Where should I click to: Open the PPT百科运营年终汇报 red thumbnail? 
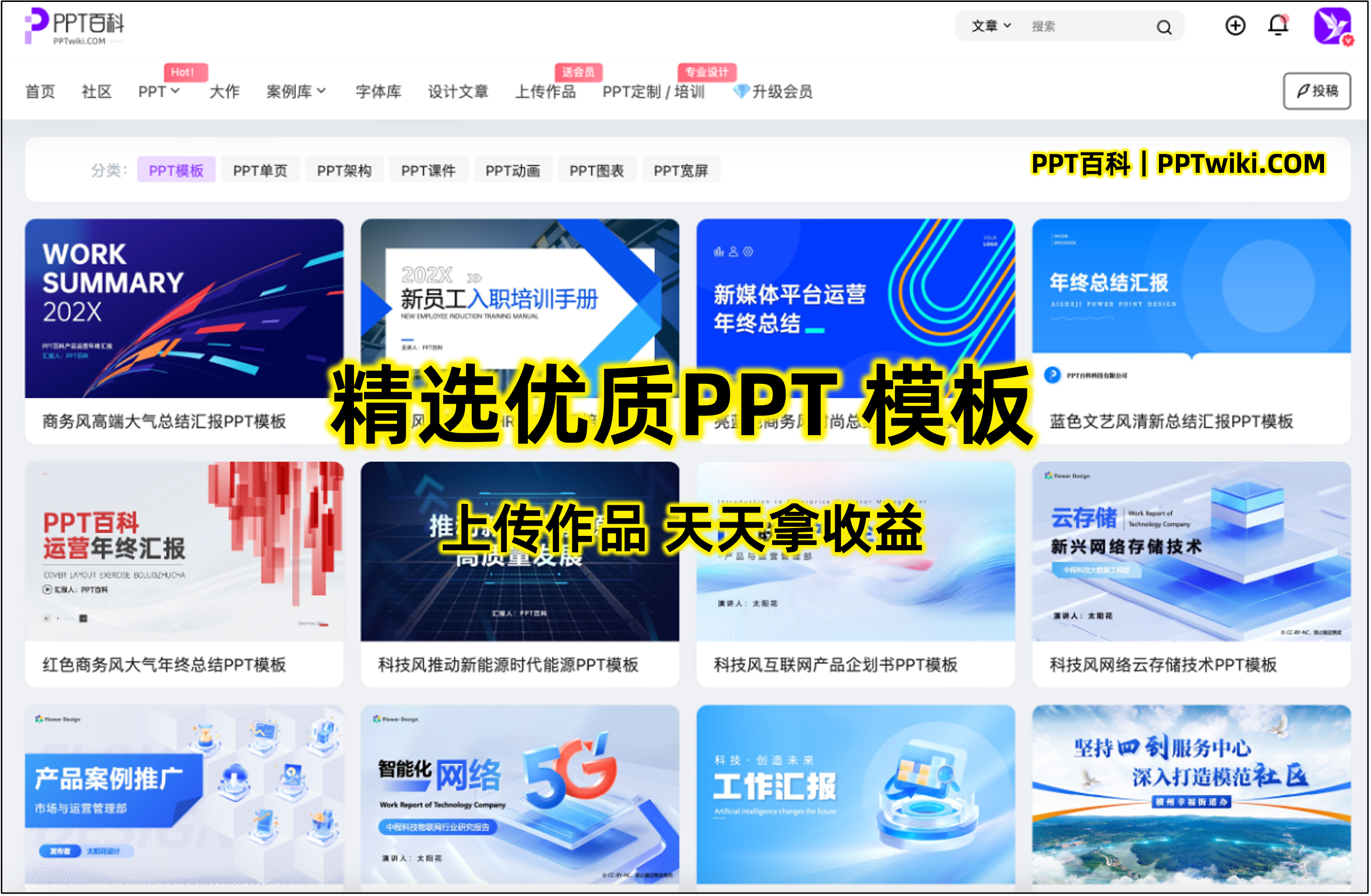(x=184, y=551)
